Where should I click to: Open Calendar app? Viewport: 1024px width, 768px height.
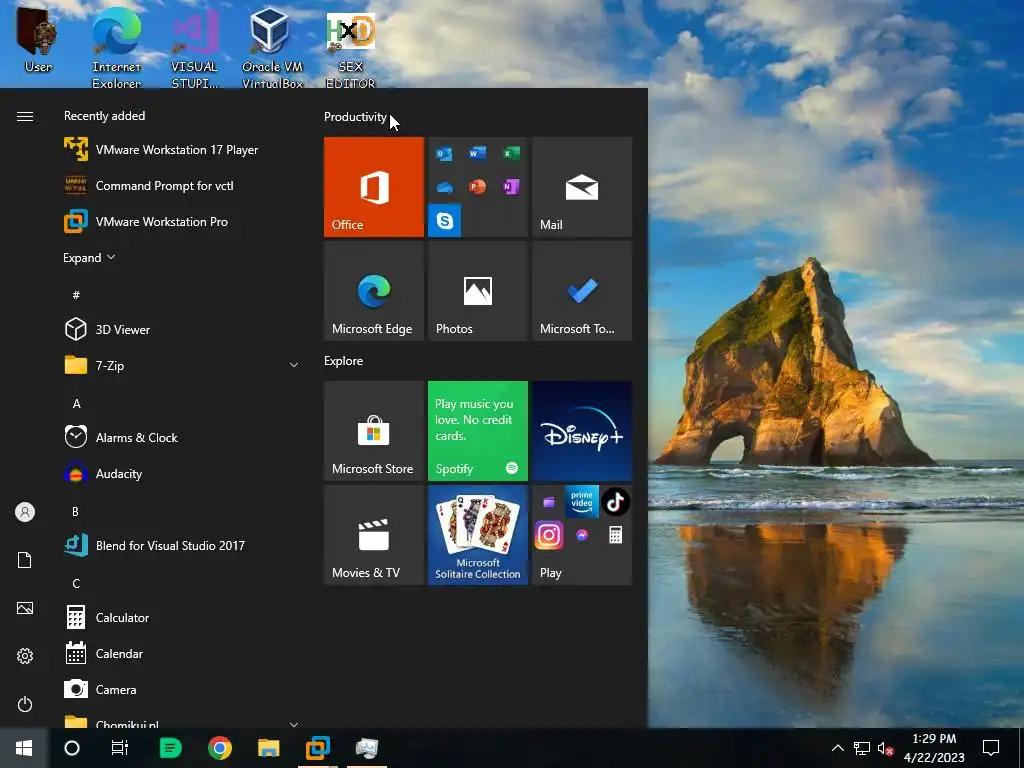(x=176, y=653)
